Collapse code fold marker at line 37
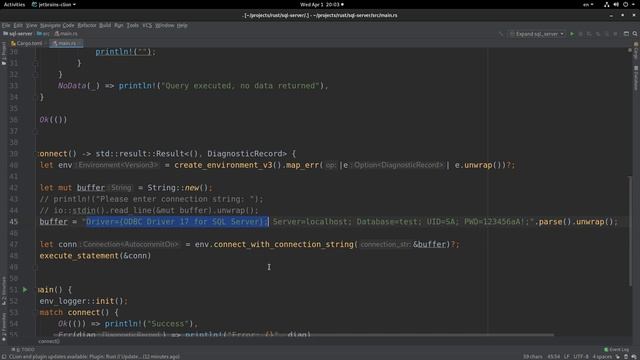 pyautogui.click(x=36, y=131)
